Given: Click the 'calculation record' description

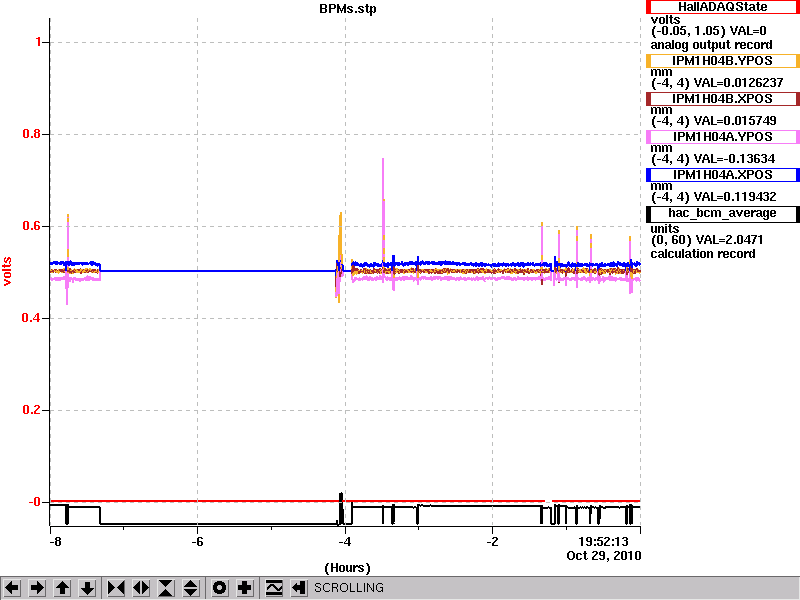Looking at the screenshot, I should 703,254.
